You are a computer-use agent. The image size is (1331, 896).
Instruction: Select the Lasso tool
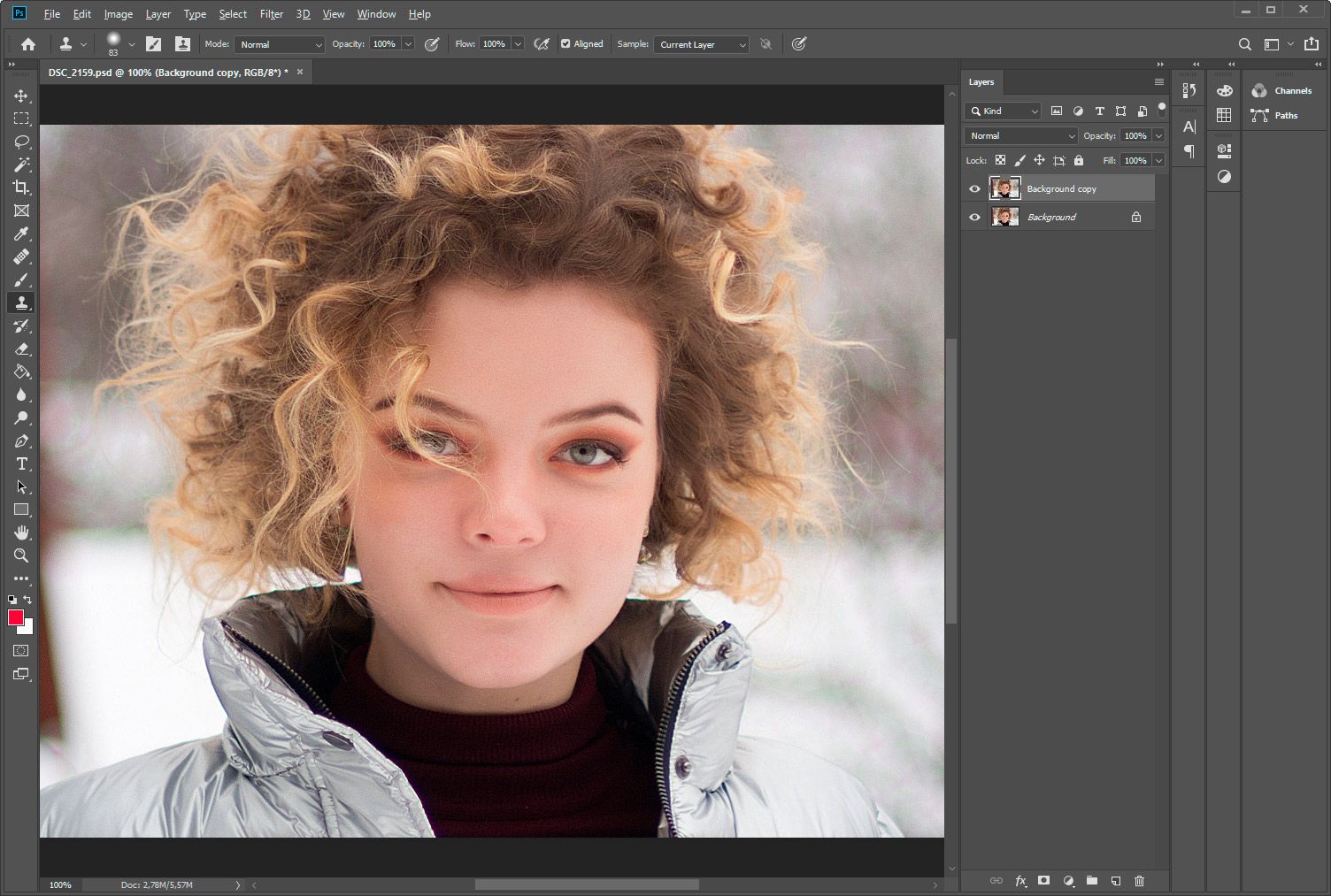tap(21, 142)
